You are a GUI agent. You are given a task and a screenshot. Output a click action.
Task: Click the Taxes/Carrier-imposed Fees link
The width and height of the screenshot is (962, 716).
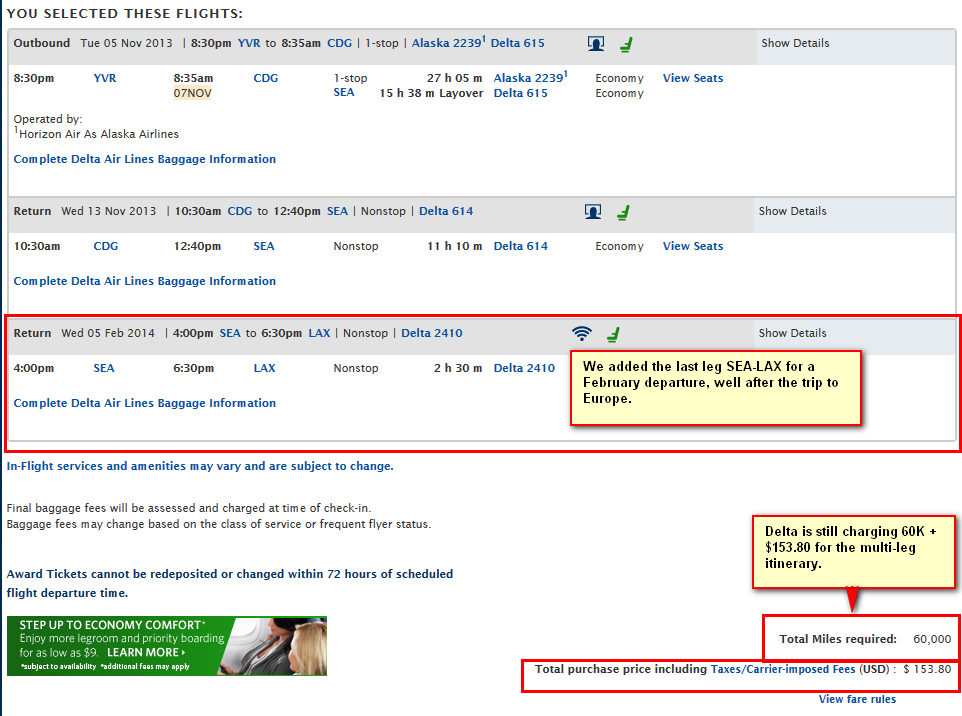(783, 669)
